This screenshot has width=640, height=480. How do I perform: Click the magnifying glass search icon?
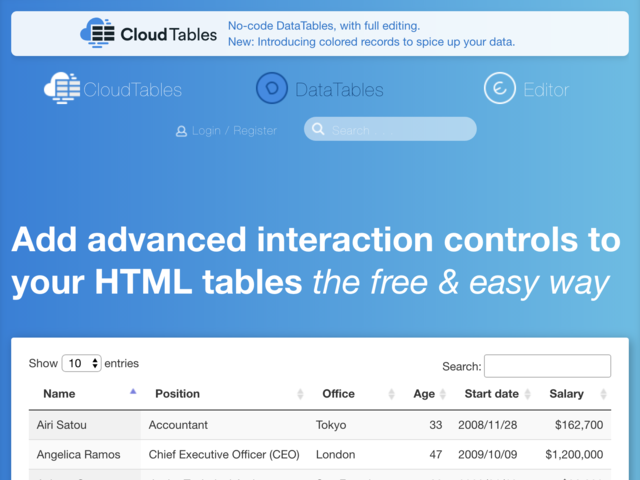(318, 129)
